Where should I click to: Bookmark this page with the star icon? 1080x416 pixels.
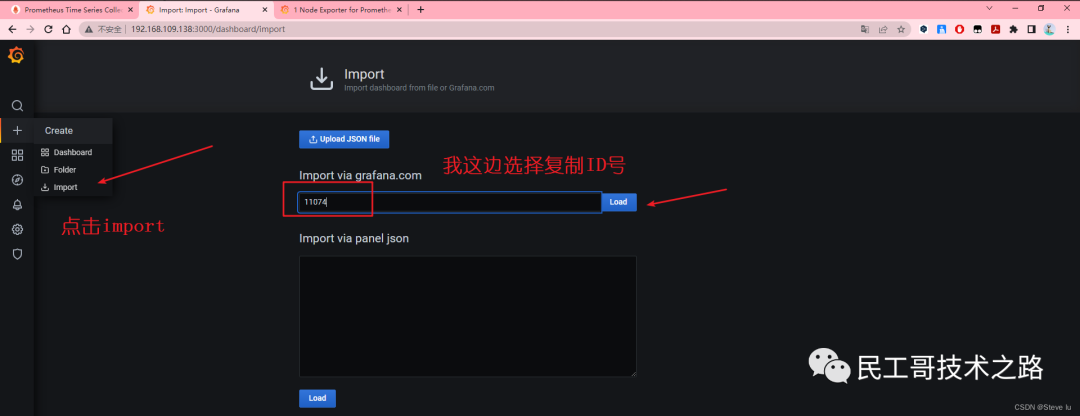click(901, 30)
